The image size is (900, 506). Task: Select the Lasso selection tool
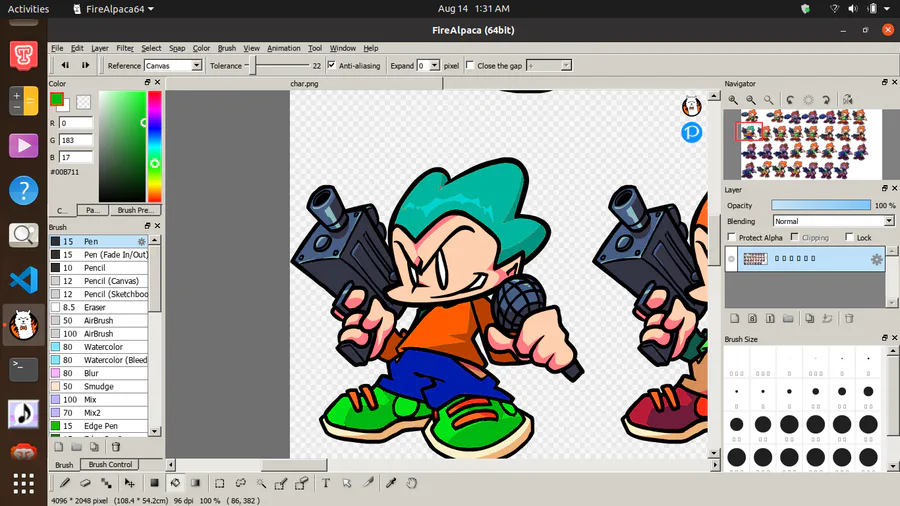coord(240,483)
